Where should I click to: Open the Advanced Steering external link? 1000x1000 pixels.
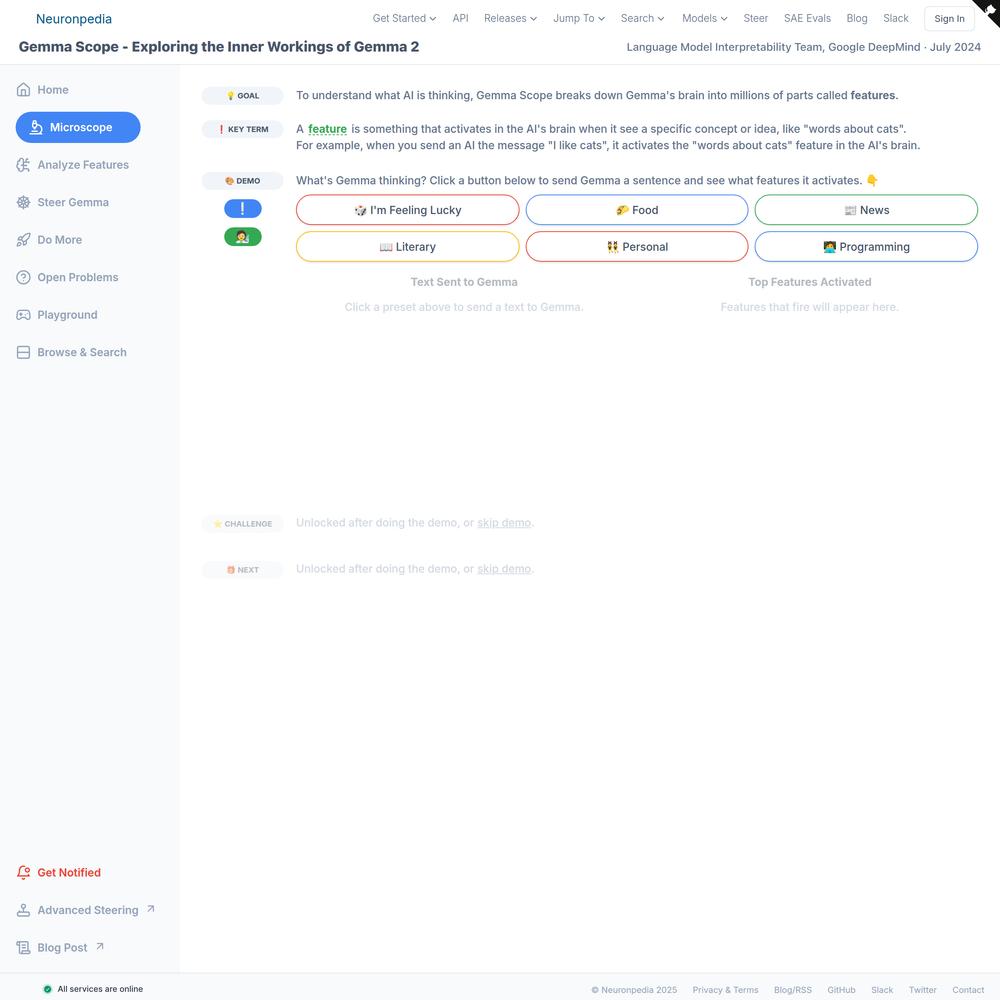pos(85,910)
